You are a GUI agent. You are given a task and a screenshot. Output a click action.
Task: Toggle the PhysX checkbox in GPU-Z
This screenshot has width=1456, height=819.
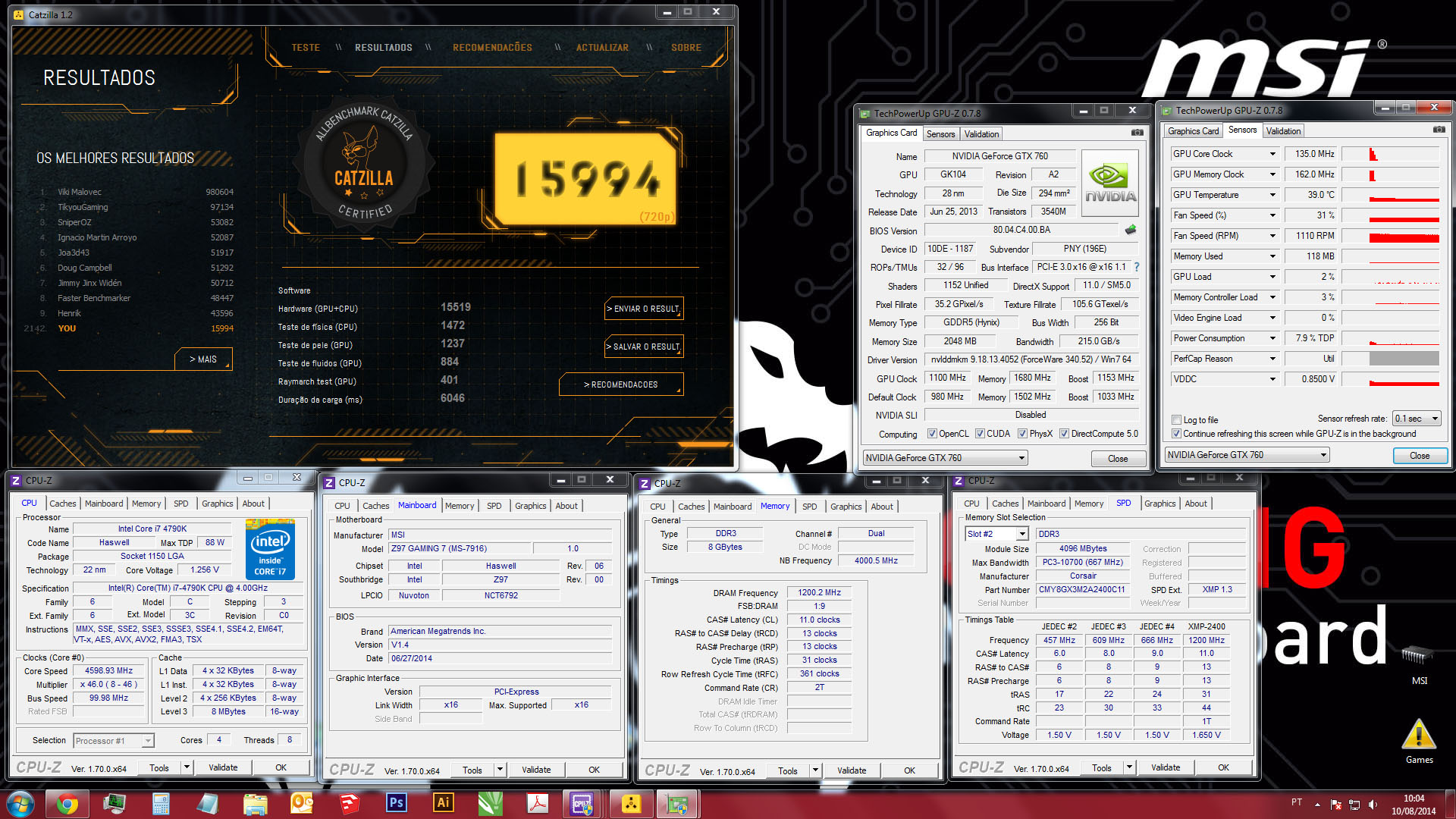click(1023, 434)
